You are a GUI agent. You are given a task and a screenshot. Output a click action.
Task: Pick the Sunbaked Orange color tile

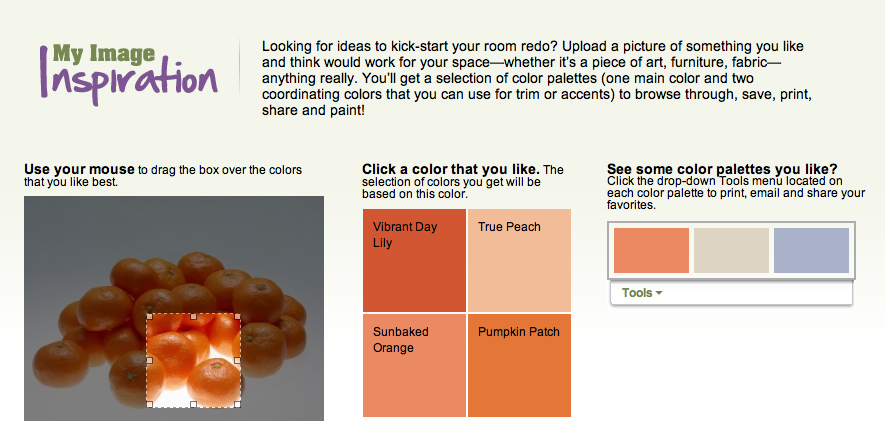pyautogui.click(x=414, y=365)
